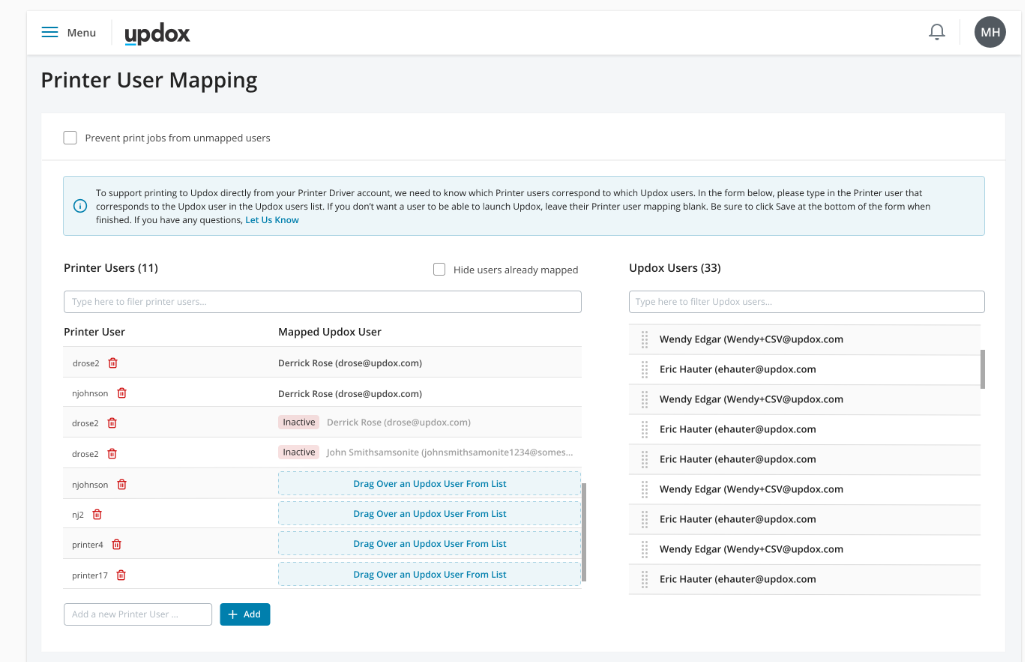Delete drose2 mapped to active Derrick Rose
Viewport: 1025px width, 662px height.
[113, 363]
